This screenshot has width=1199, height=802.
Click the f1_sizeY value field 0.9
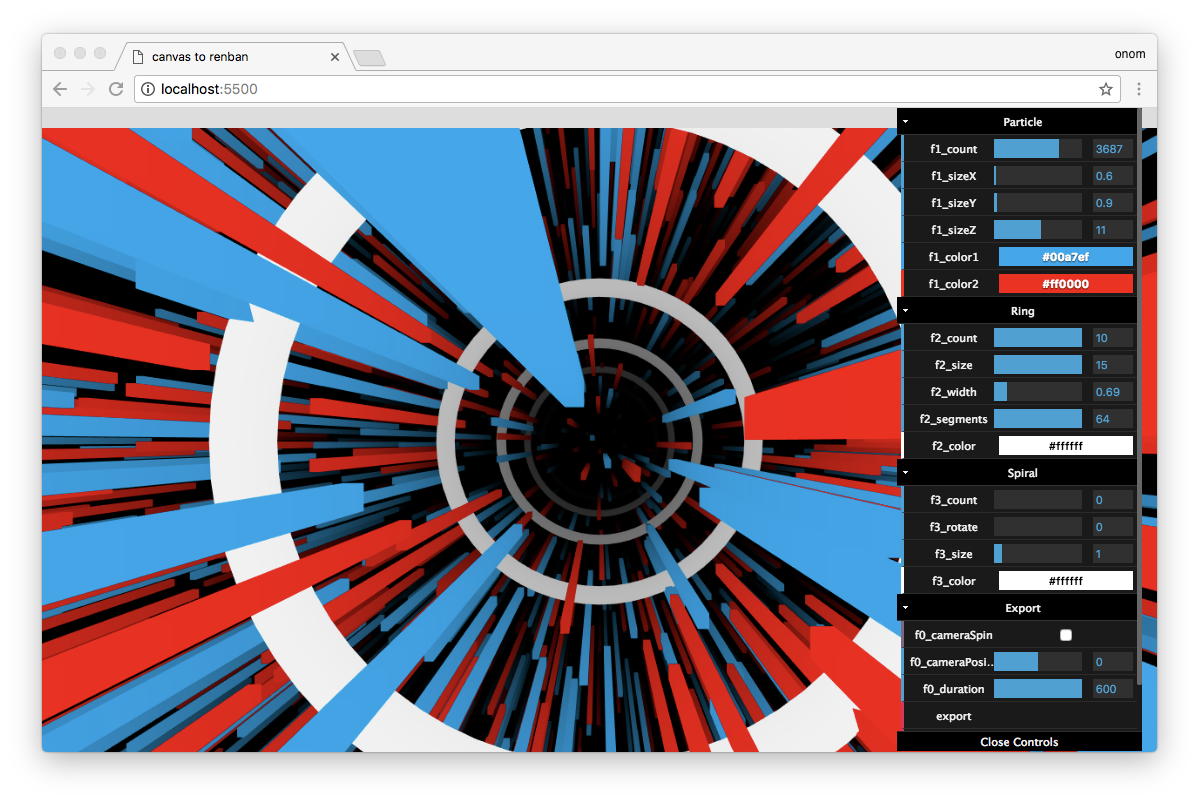(1113, 203)
